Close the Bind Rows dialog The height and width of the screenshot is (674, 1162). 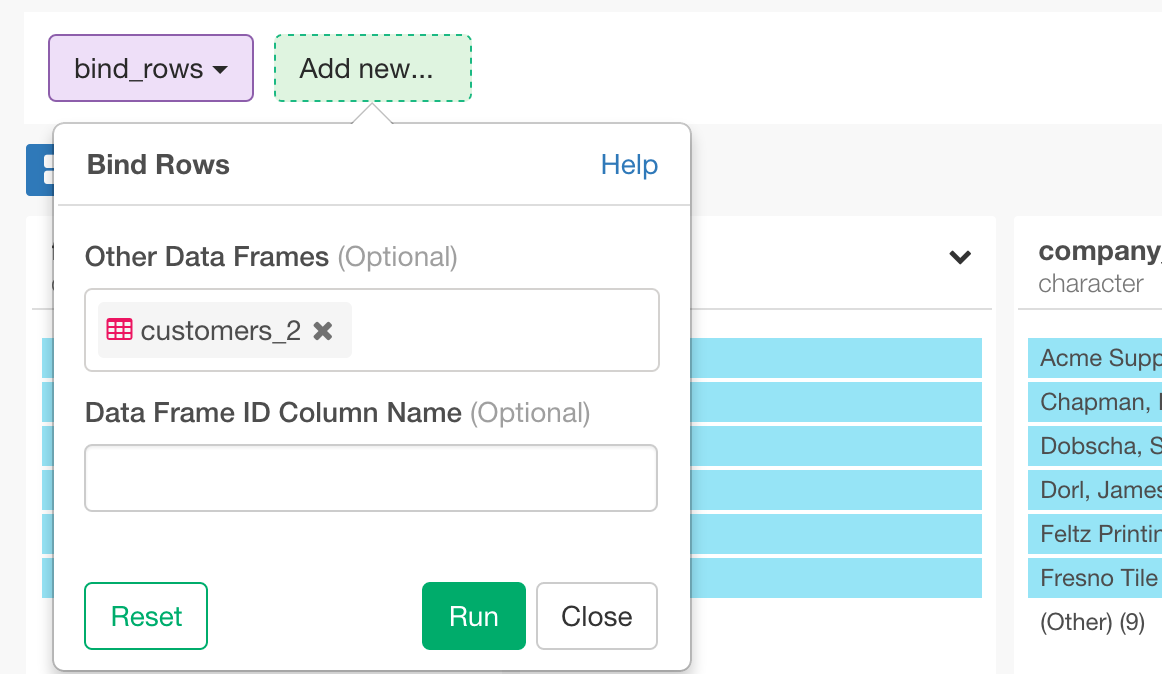pyautogui.click(x=596, y=616)
